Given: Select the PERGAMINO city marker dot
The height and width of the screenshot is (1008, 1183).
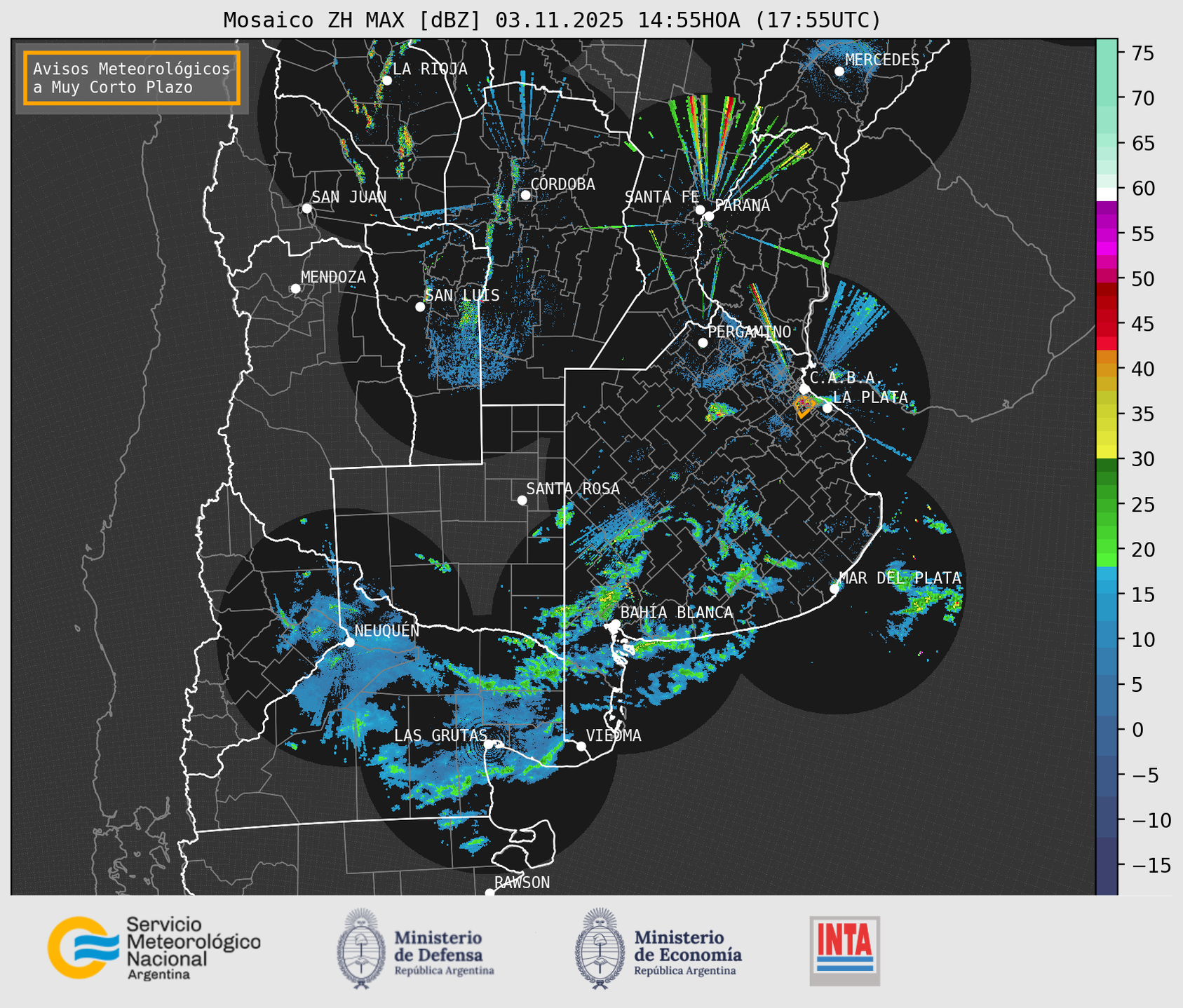Looking at the screenshot, I should click(x=703, y=343).
